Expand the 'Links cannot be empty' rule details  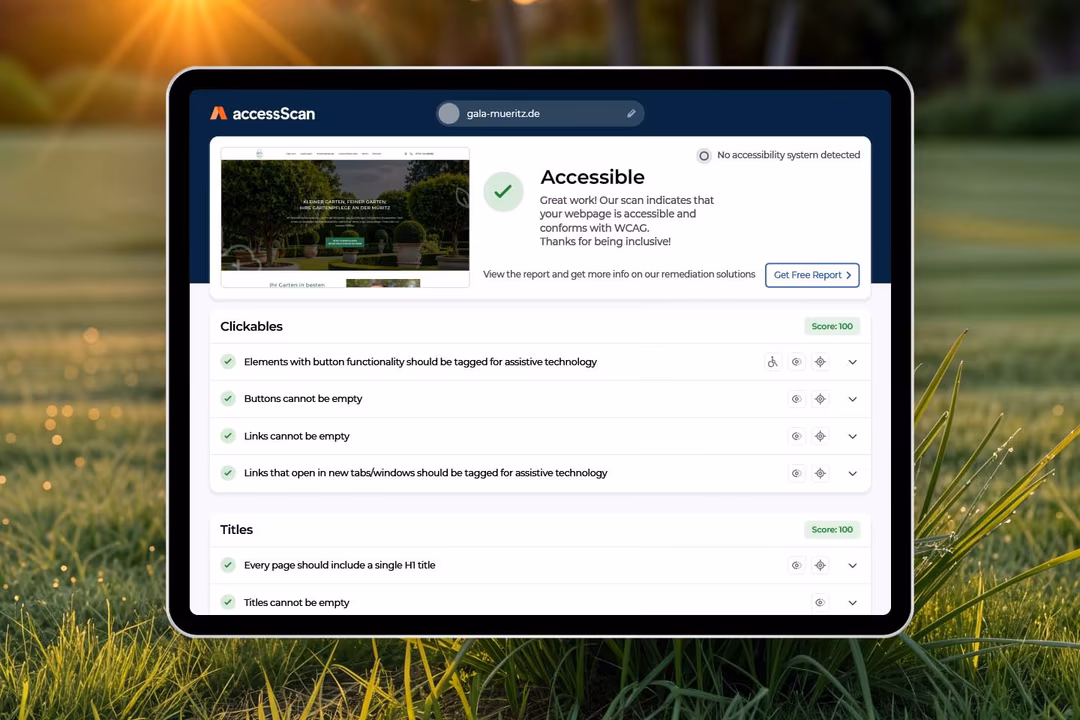pos(852,436)
